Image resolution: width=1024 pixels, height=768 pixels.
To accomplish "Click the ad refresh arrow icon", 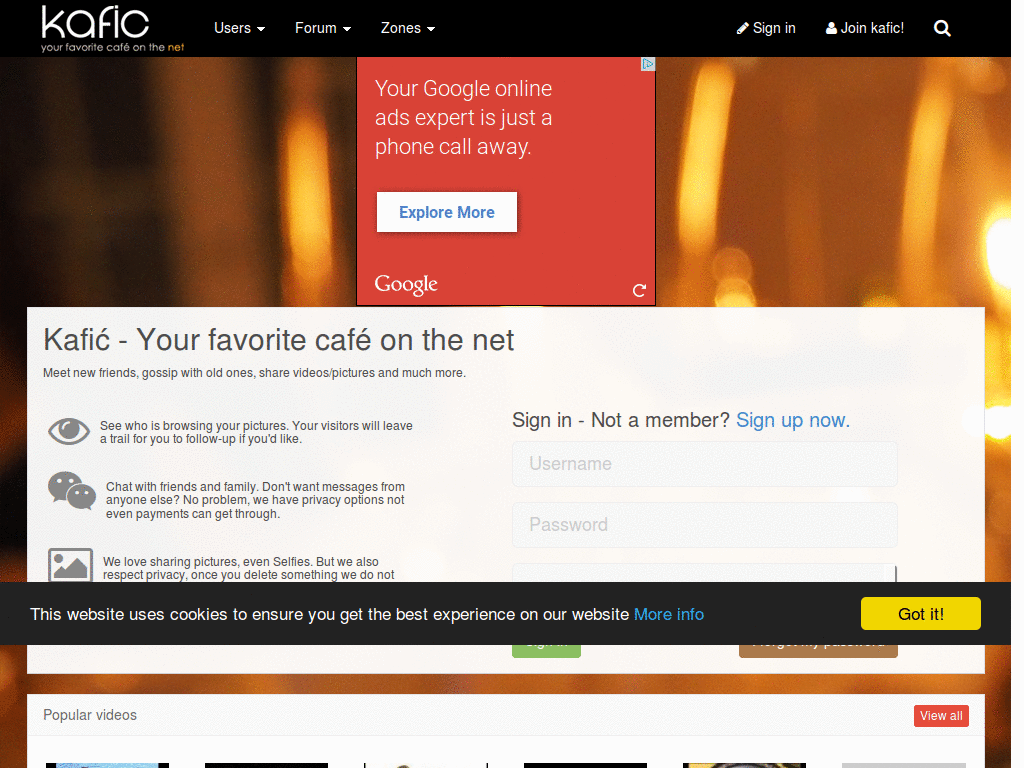I will point(639,290).
